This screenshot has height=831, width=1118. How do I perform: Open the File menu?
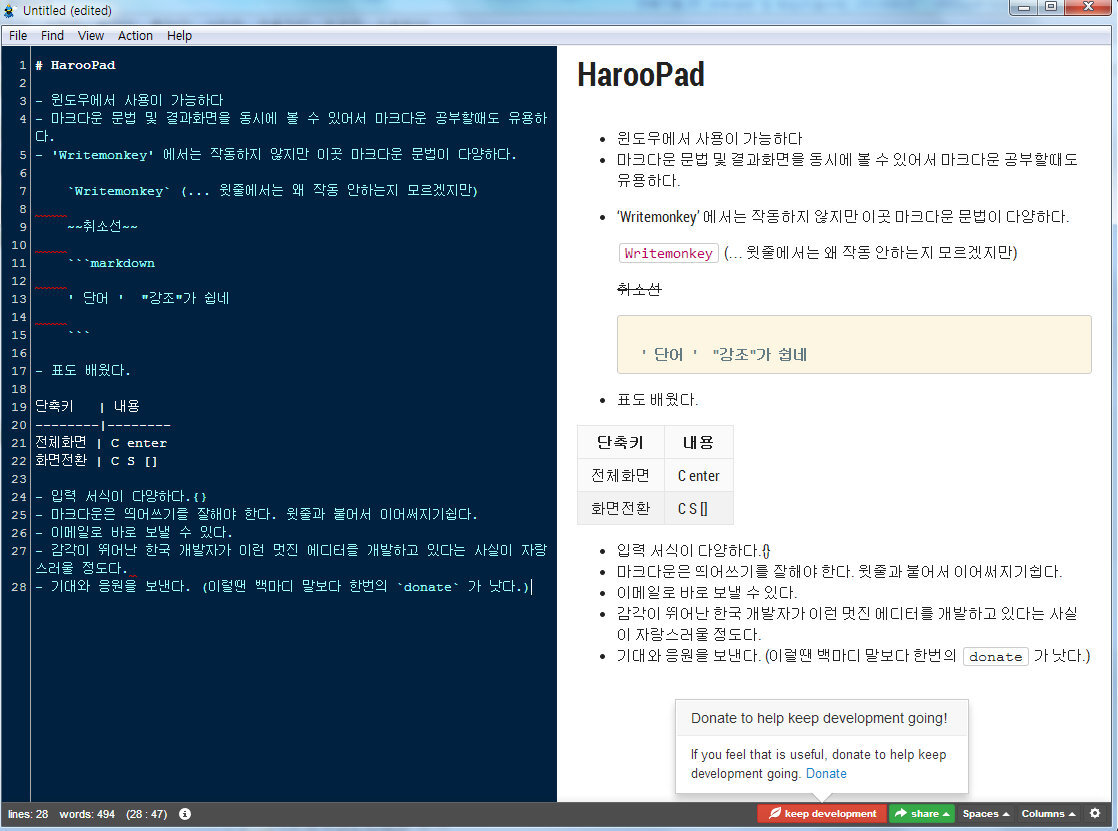pos(18,36)
